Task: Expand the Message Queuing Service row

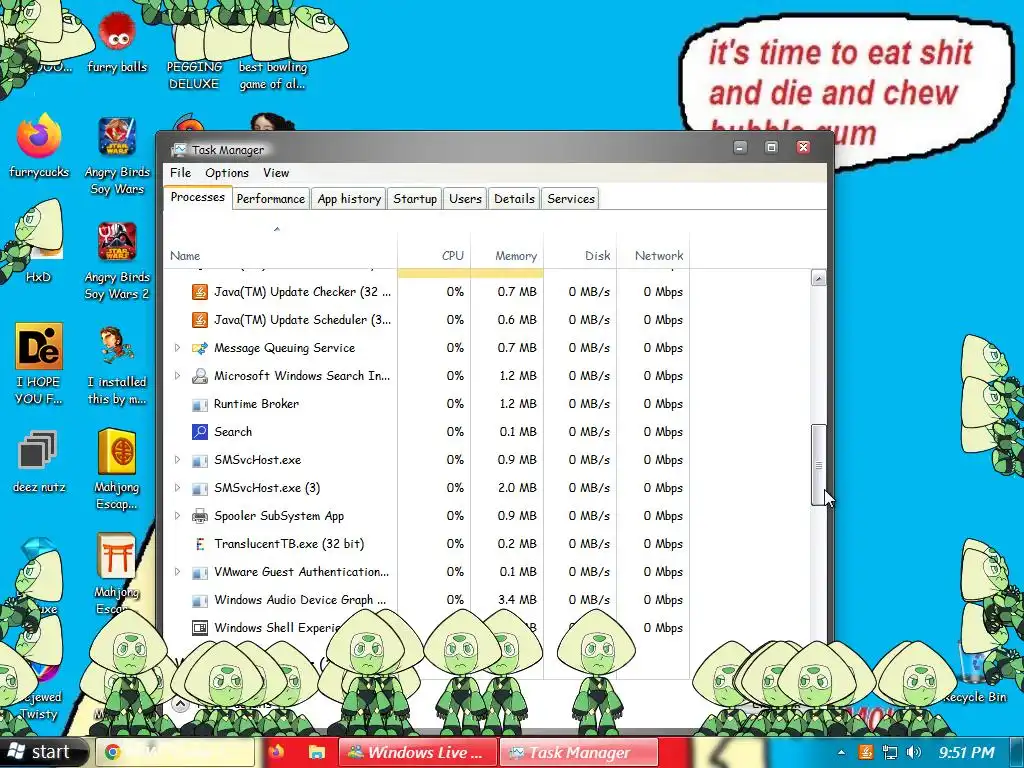Action: coord(177,347)
